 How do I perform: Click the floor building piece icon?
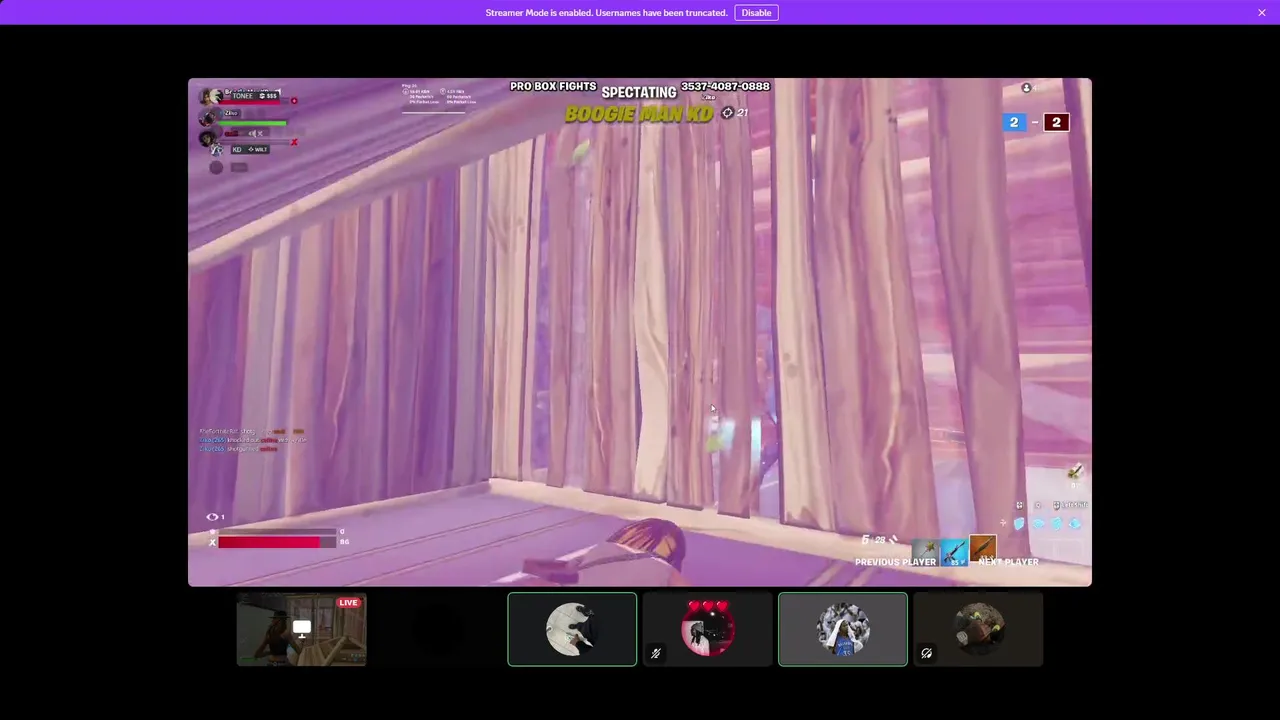click(1038, 523)
